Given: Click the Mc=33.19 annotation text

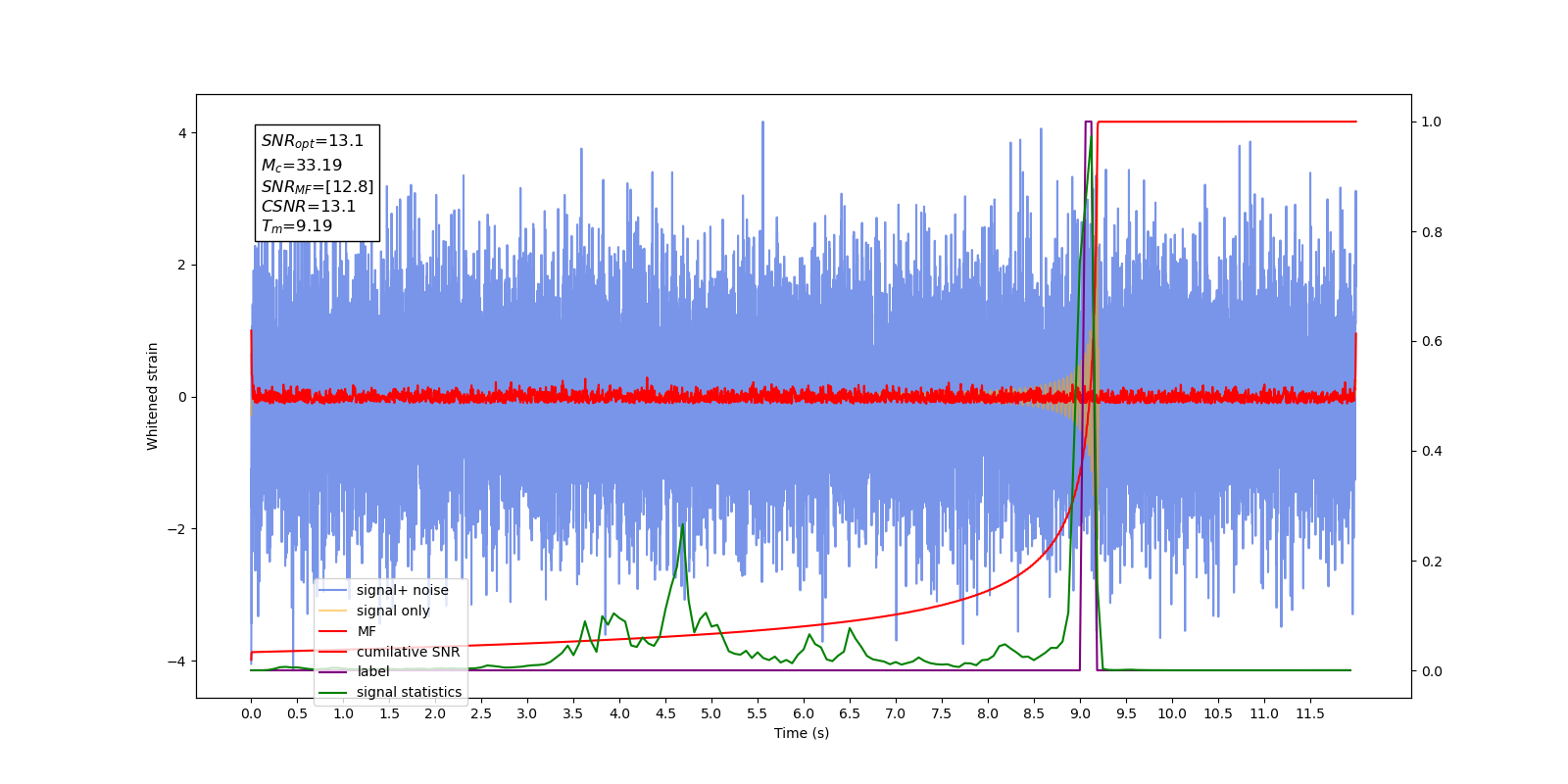Looking at the screenshot, I should click(302, 166).
